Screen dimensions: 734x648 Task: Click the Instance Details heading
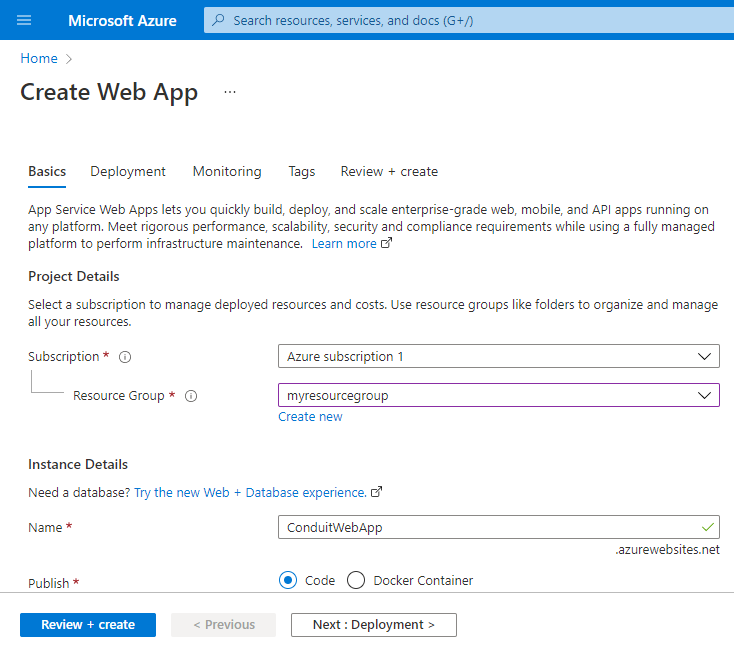78,464
